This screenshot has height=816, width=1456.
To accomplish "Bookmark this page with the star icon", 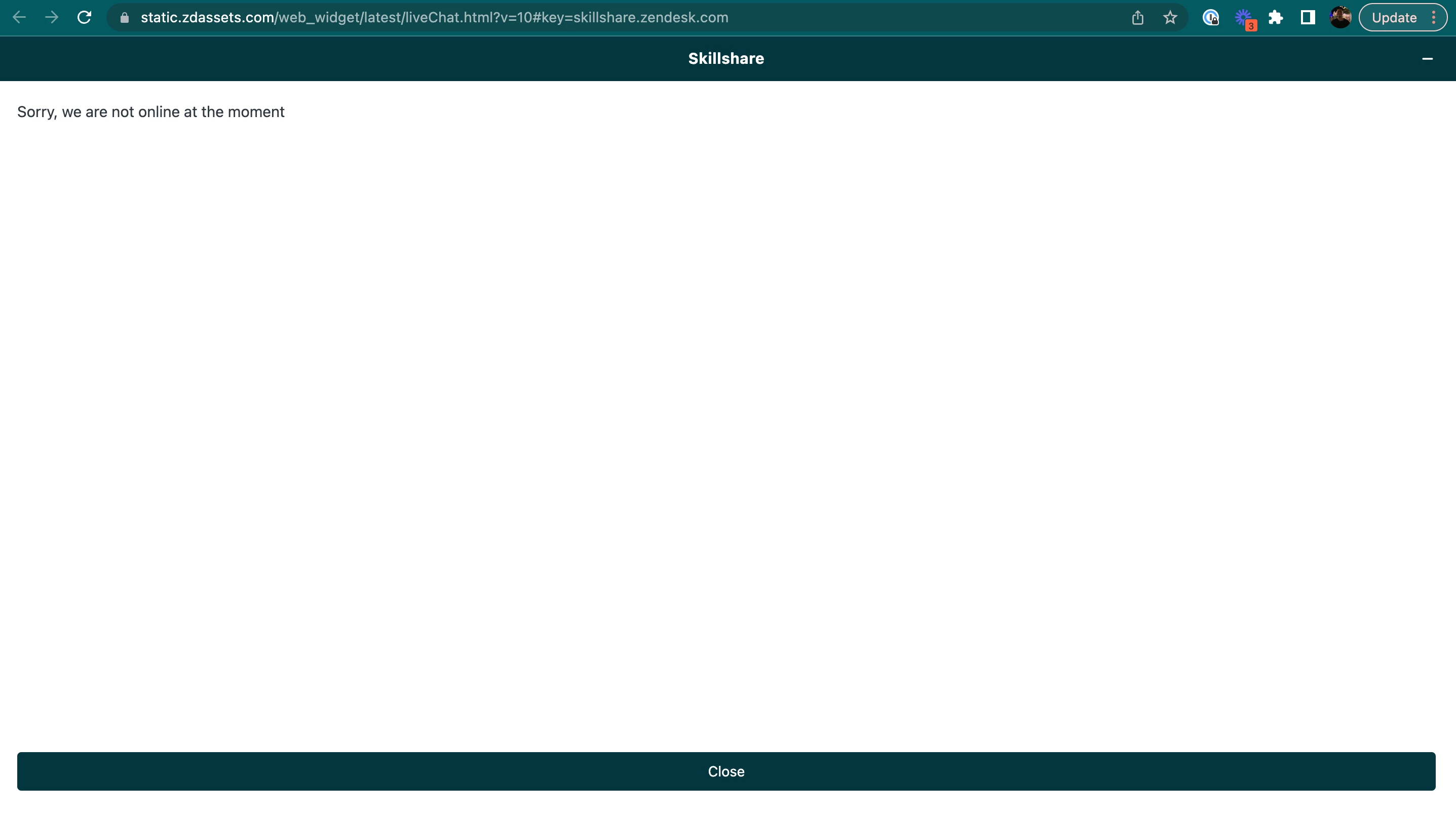I will click(1170, 18).
